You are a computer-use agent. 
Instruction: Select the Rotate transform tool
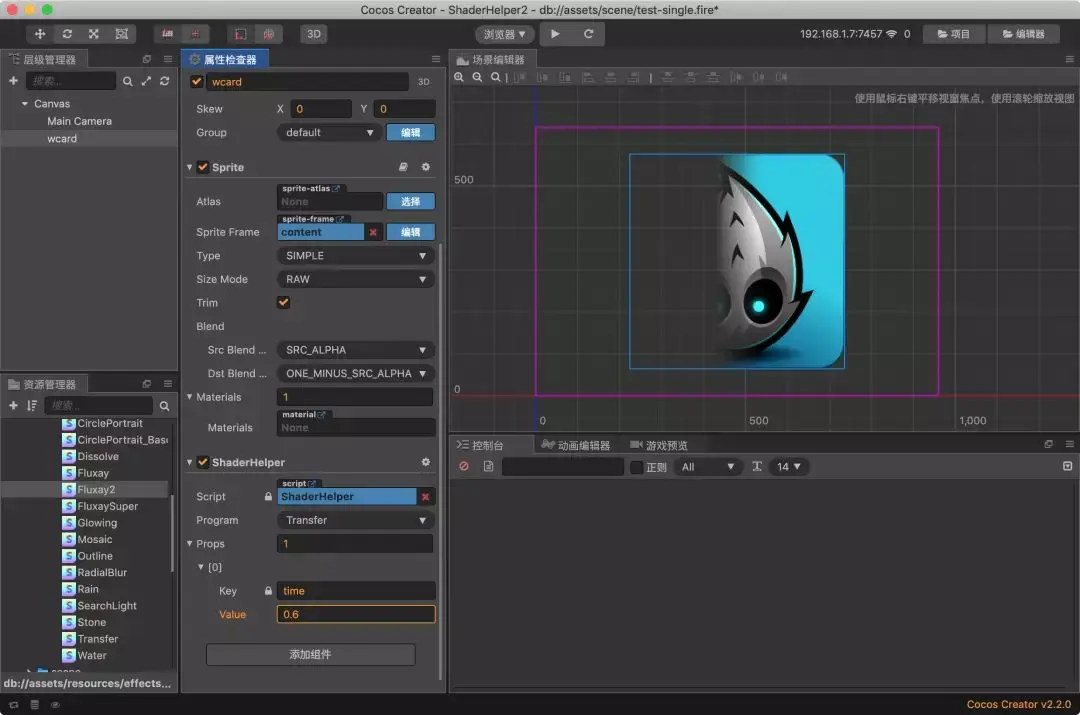point(67,34)
